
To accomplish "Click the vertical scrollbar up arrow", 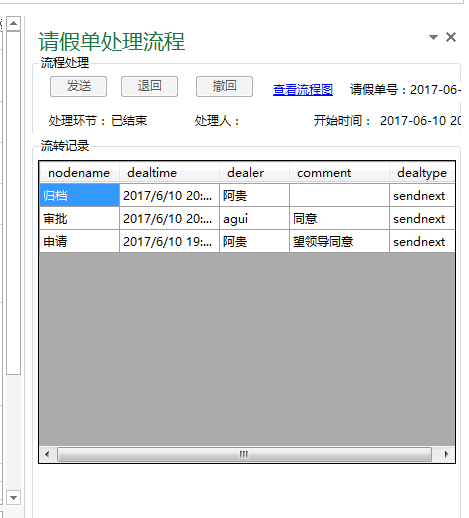I will [14, 23].
